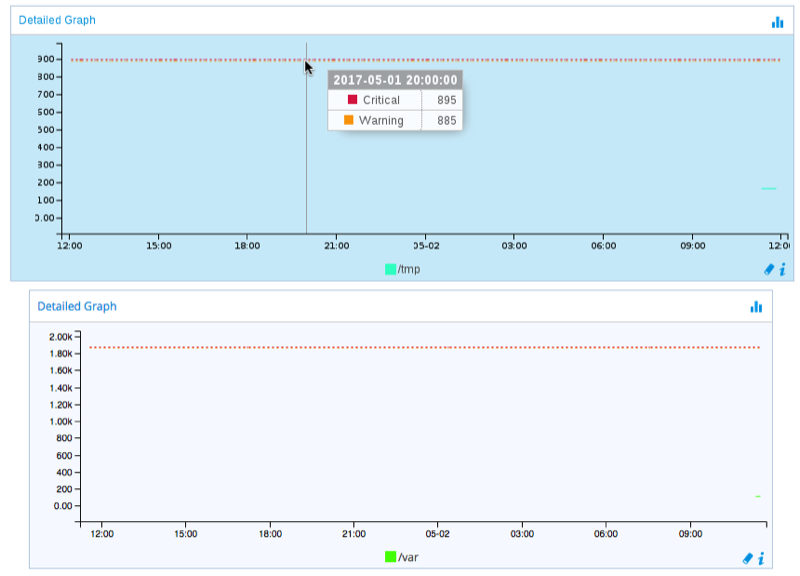Screen dimensions: 800x576
Task: Click the orange Warning swatch in the tooltip
Action: [x=349, y=120]
